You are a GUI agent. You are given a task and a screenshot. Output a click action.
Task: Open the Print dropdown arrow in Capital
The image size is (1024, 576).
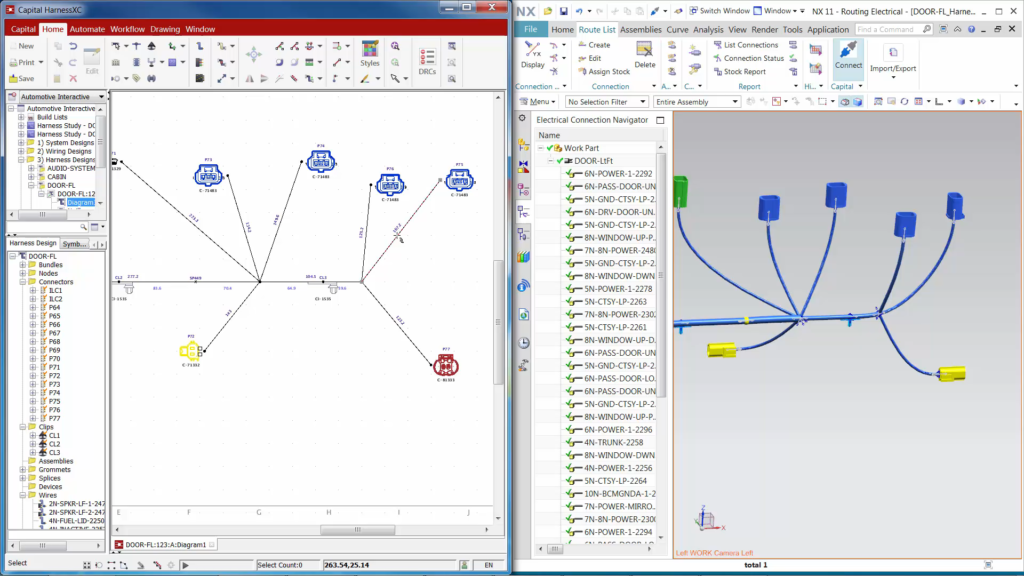[x=40, y=63]
